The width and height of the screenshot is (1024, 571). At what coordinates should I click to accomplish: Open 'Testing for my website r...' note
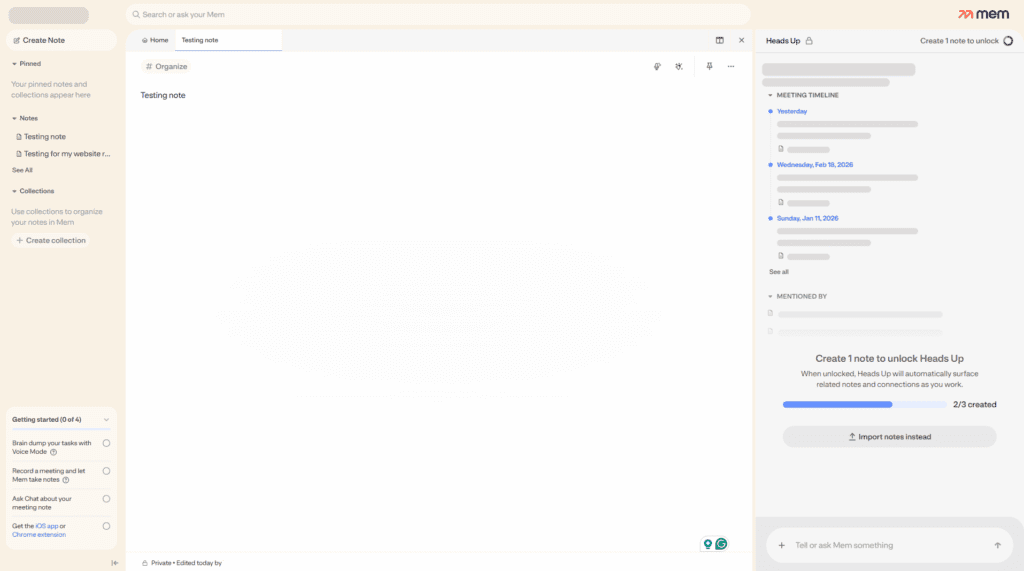pyautogui.click(x=61, y=154)
